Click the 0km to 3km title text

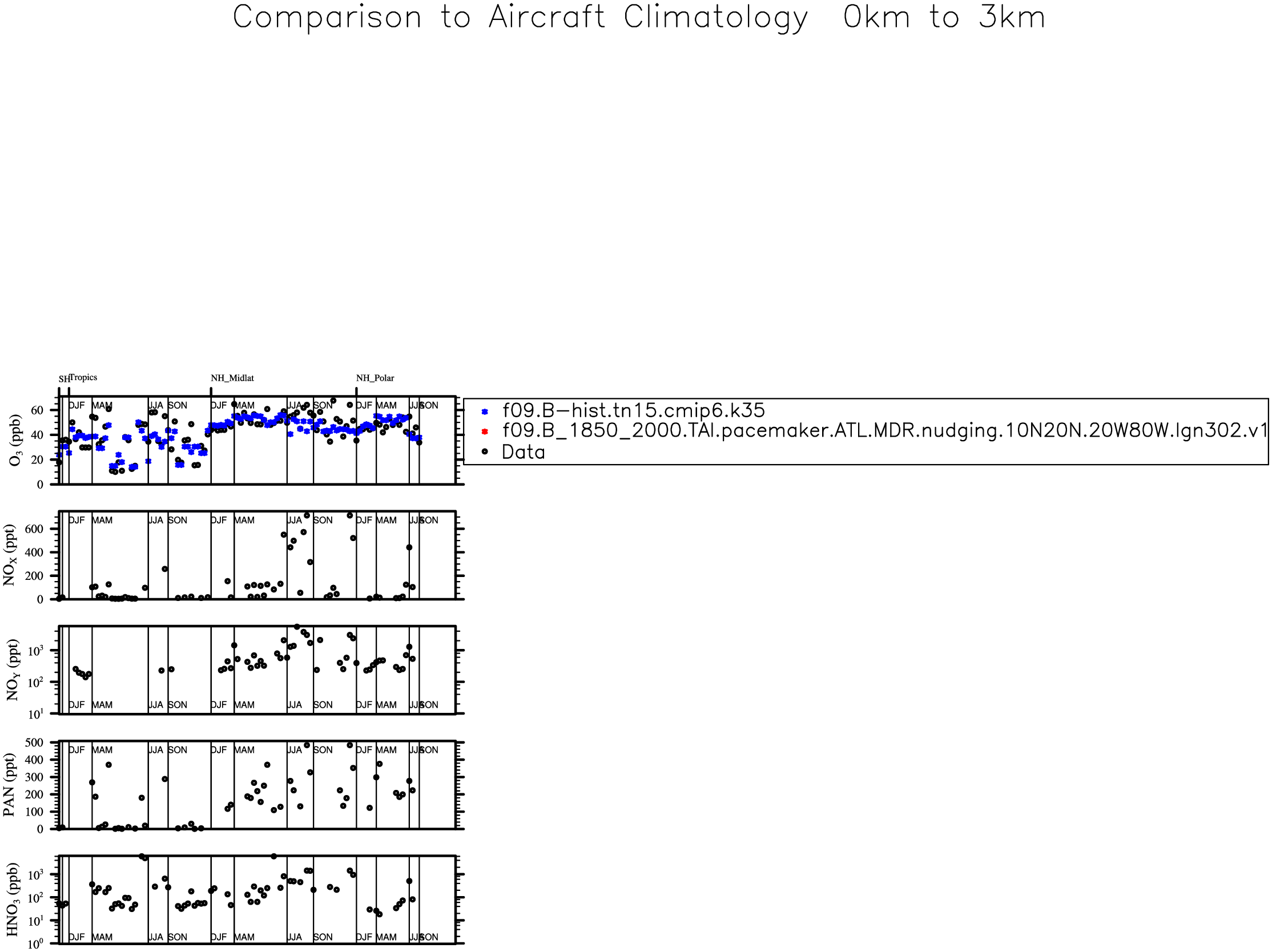(x=944, y=17)
